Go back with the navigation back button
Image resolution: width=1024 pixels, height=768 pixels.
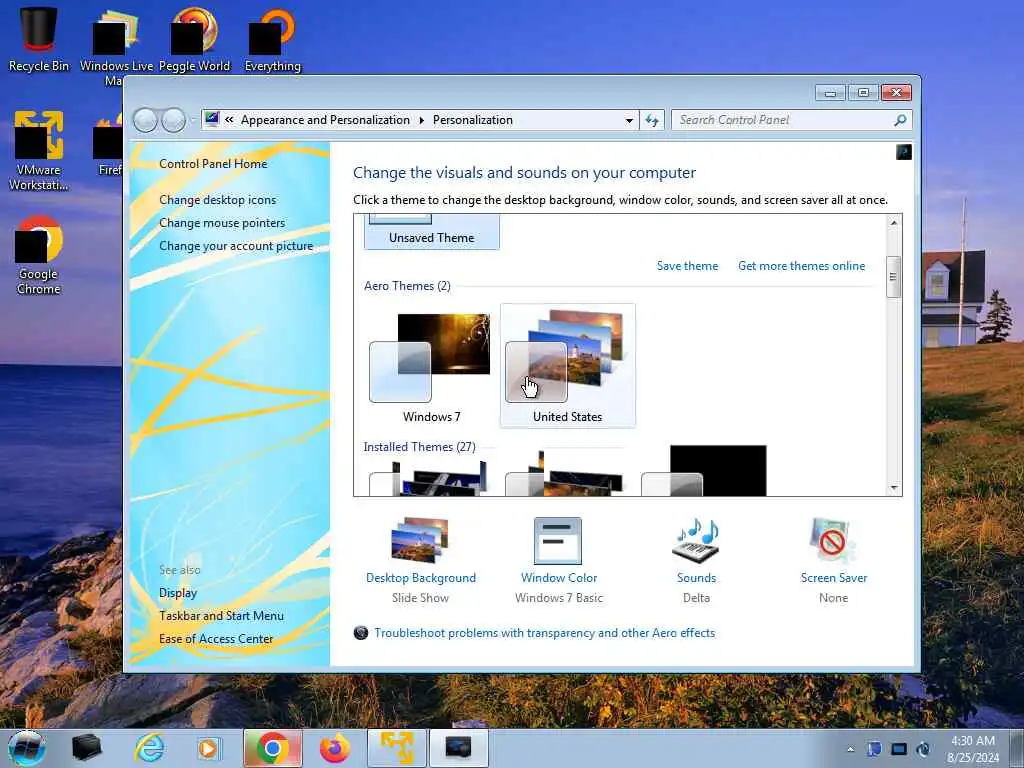pos(146,120)
